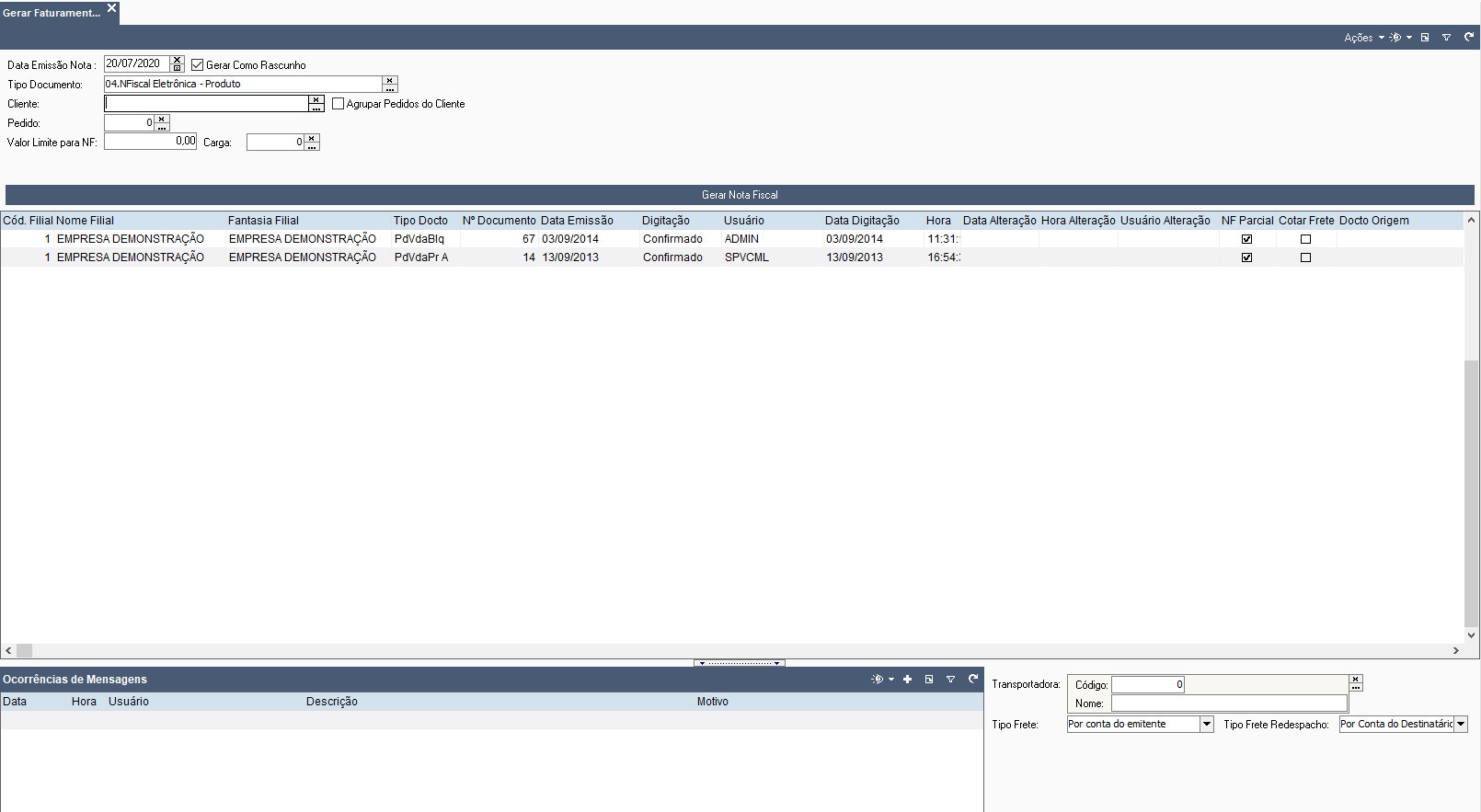Click the expand window icon in the top toolbar
This screenshot has height=812, width=1481.
[x=1425, y=38]
